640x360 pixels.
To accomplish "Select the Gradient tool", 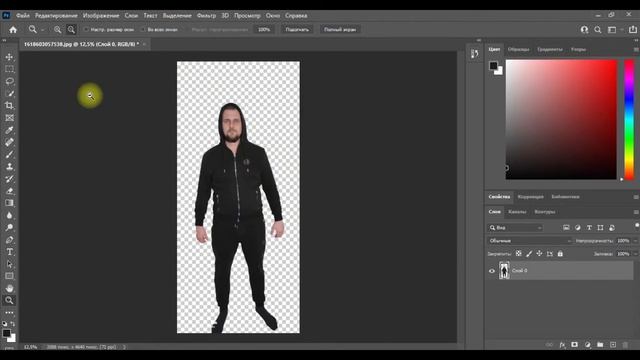I will (x=9, y=203).
